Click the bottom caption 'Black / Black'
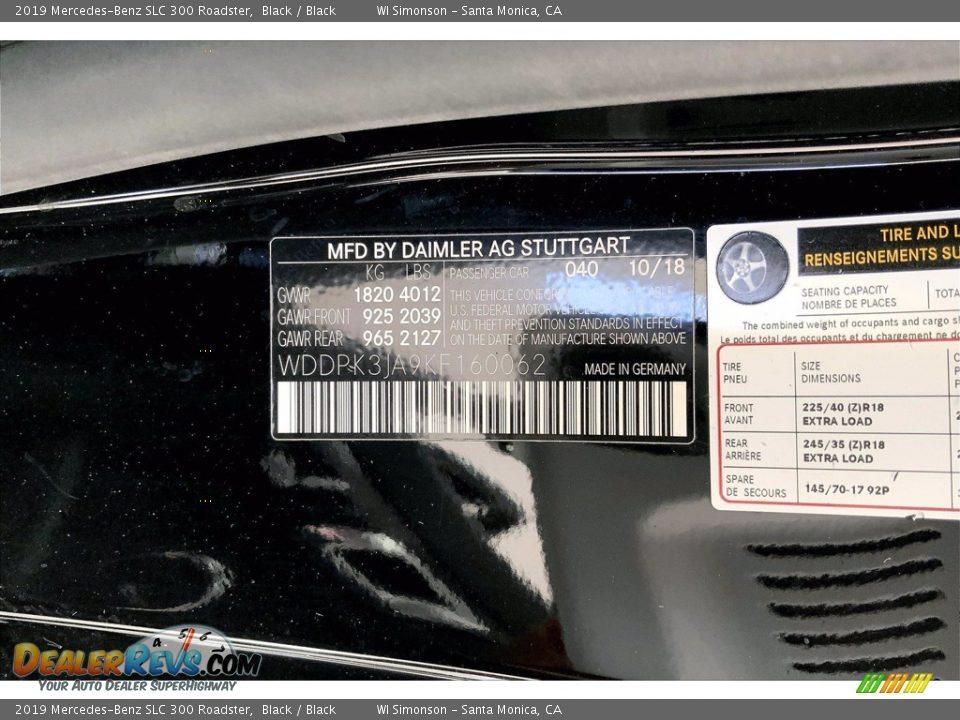 tap(299, 710)
